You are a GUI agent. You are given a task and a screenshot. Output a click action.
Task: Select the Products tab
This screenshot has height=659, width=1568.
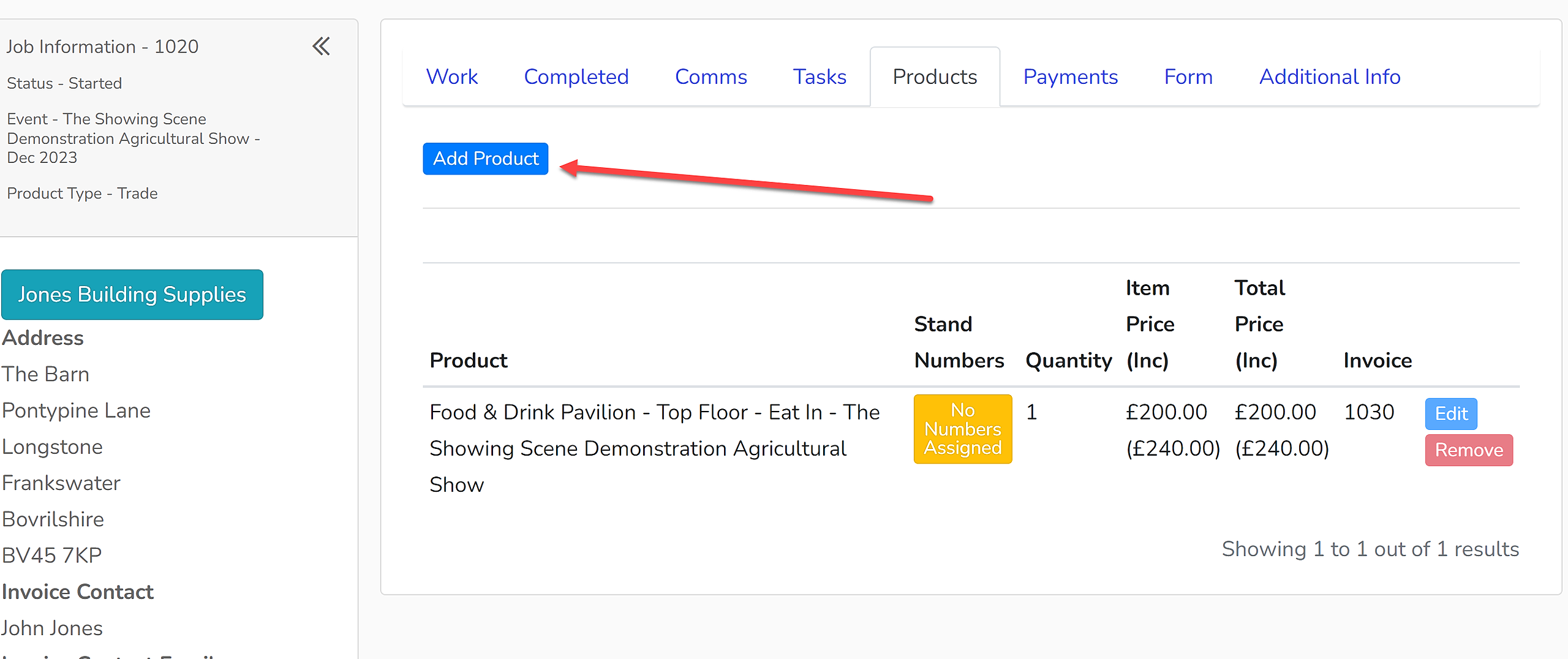click(935, 77)
